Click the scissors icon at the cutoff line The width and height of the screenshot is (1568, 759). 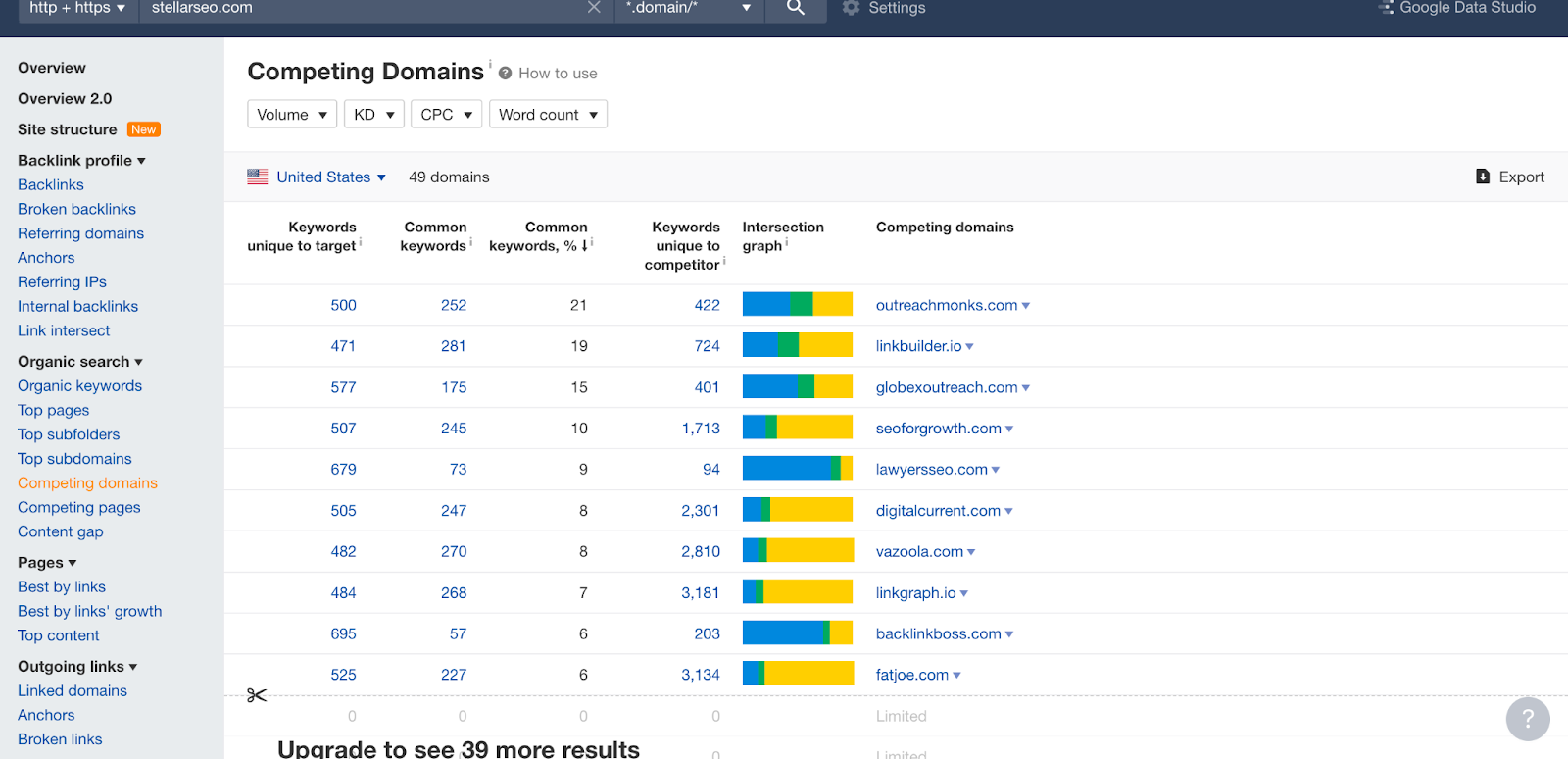click(257, 695)
